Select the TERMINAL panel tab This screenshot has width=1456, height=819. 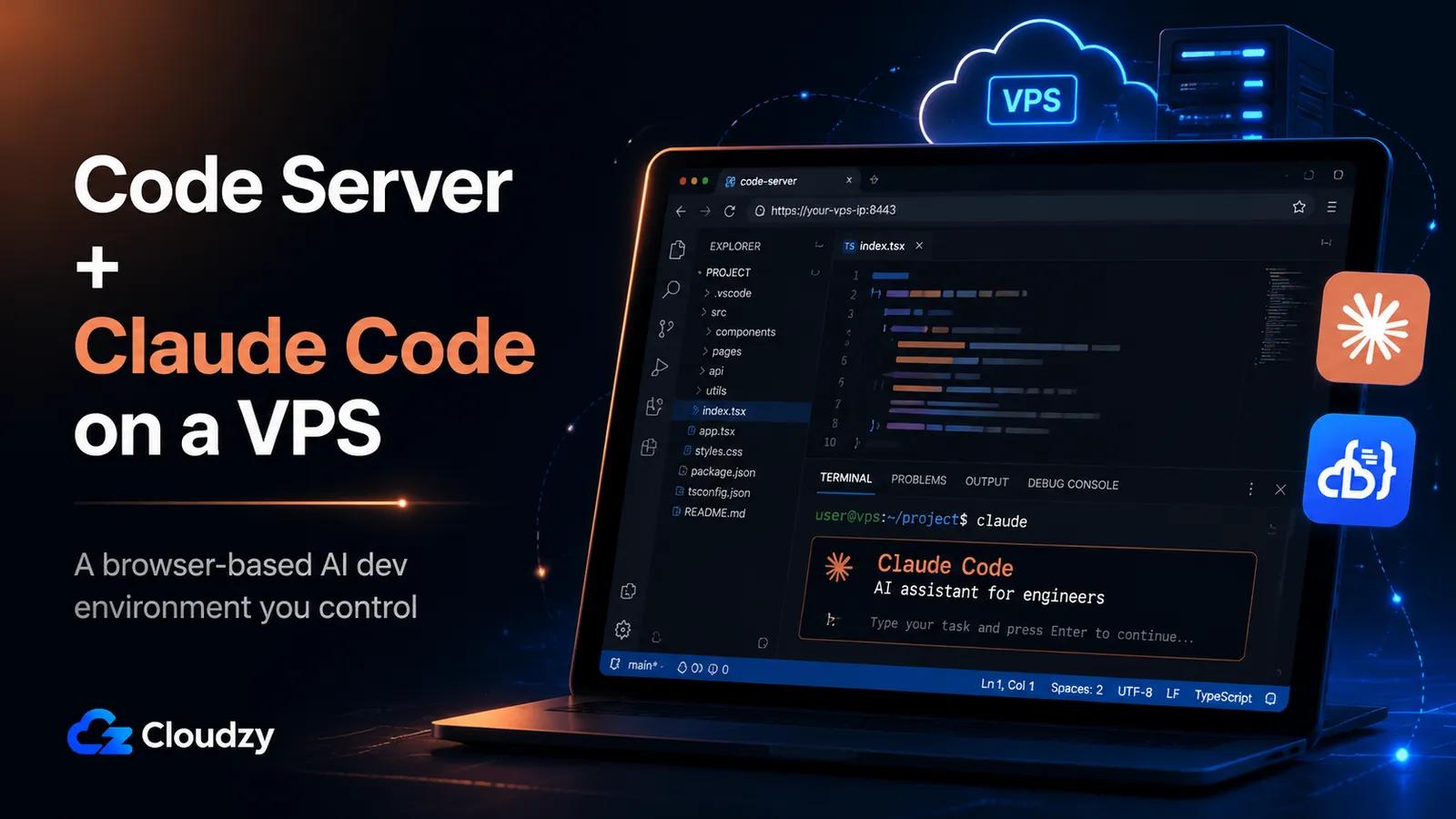click(x=845, y=478)
